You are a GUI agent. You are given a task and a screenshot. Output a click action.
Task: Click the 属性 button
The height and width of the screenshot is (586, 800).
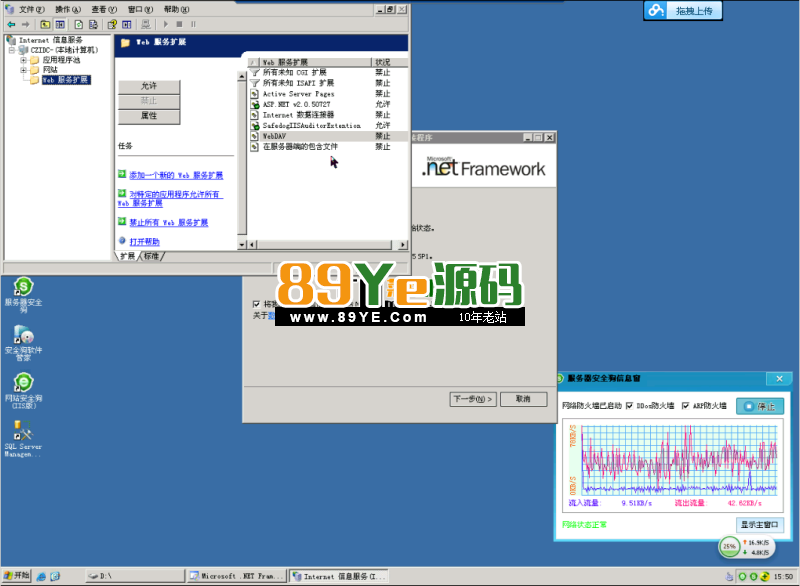149,116
